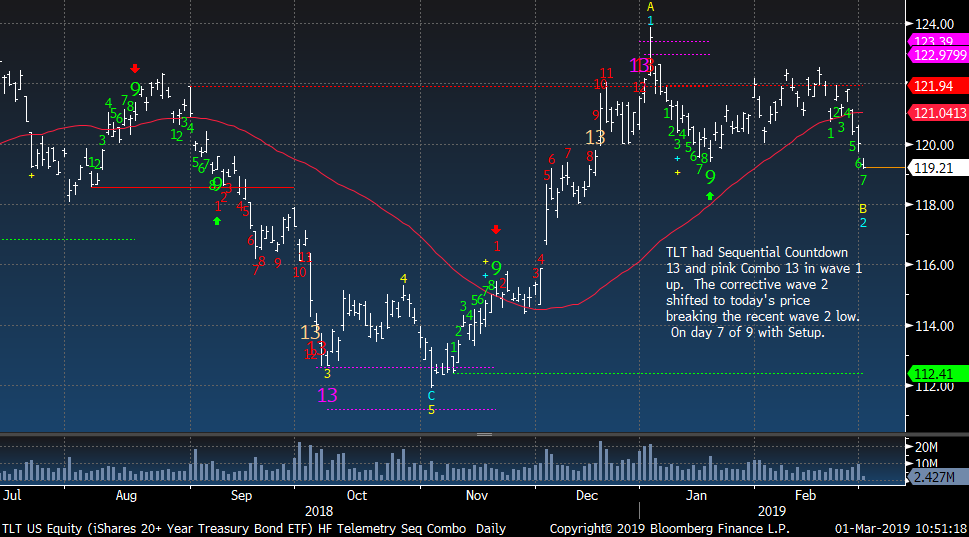Click the orange last-price line beside 119.21

[x=885, y=167]
